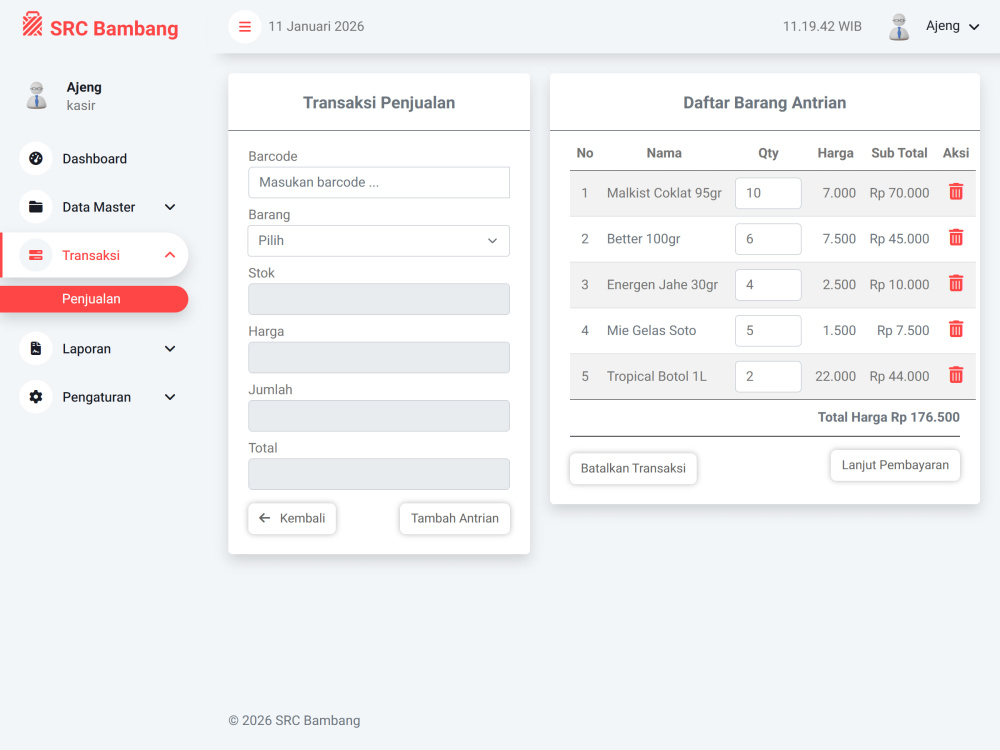
Task: Toggle sidebar with hamburger menu icon
Action: click(245, 27)
